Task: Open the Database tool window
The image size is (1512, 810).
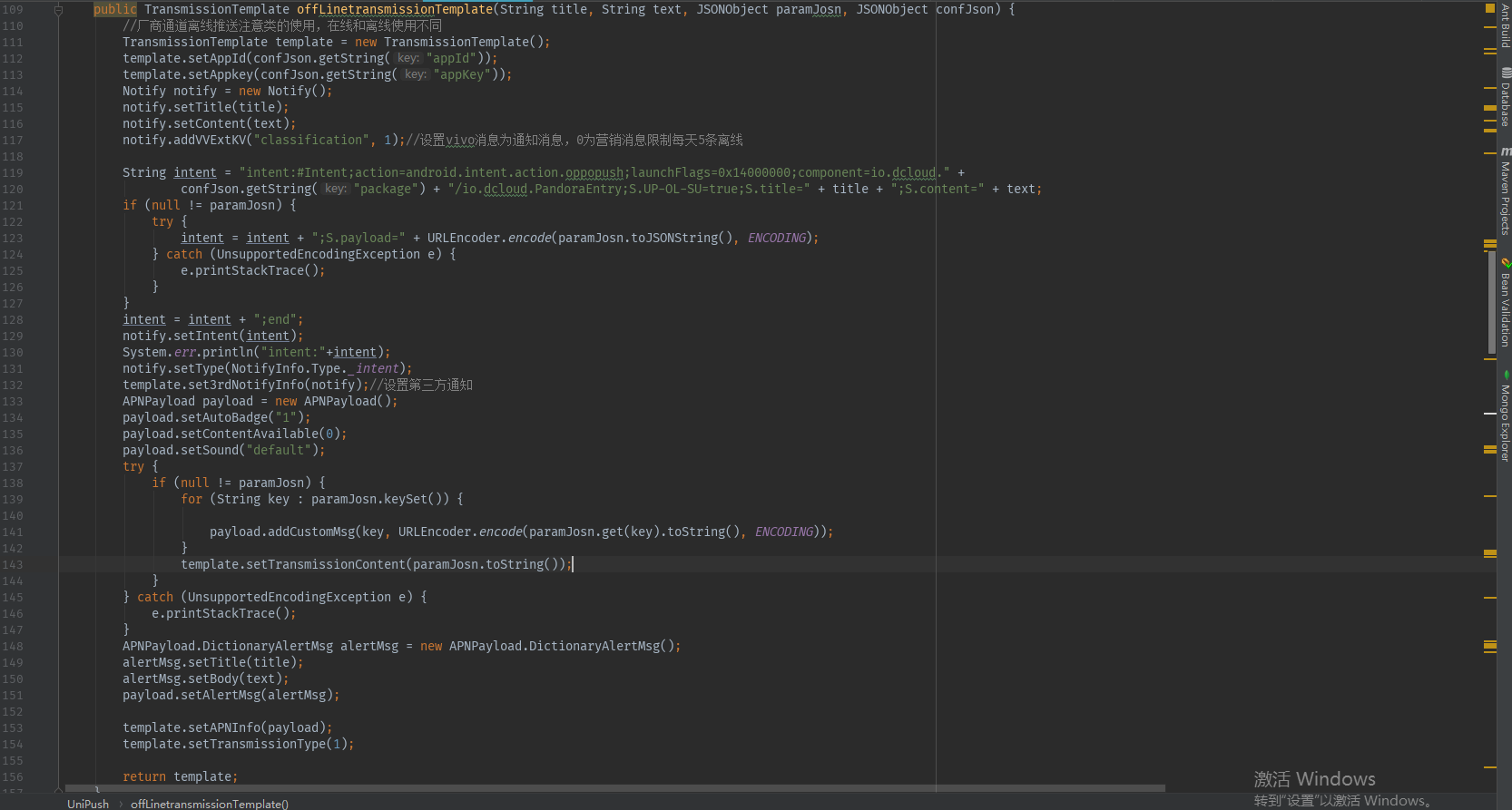Action: click(1505, 98)
